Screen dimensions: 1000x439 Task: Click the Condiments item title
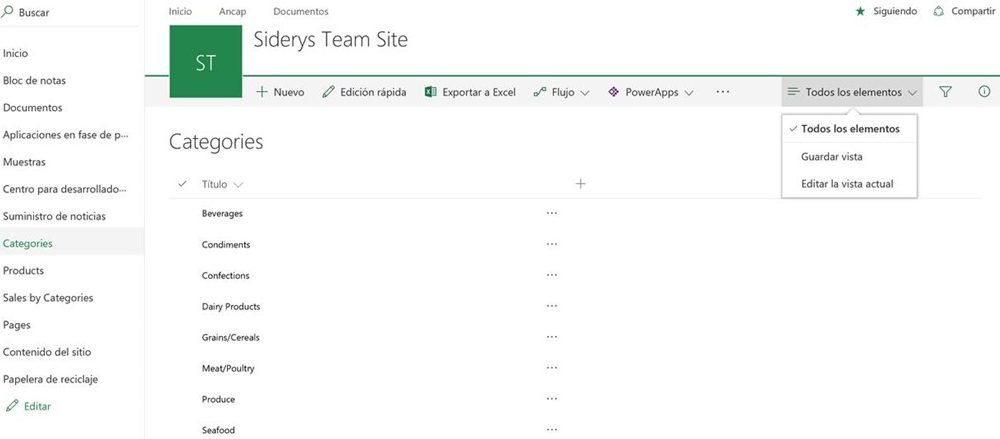[226, 244]
